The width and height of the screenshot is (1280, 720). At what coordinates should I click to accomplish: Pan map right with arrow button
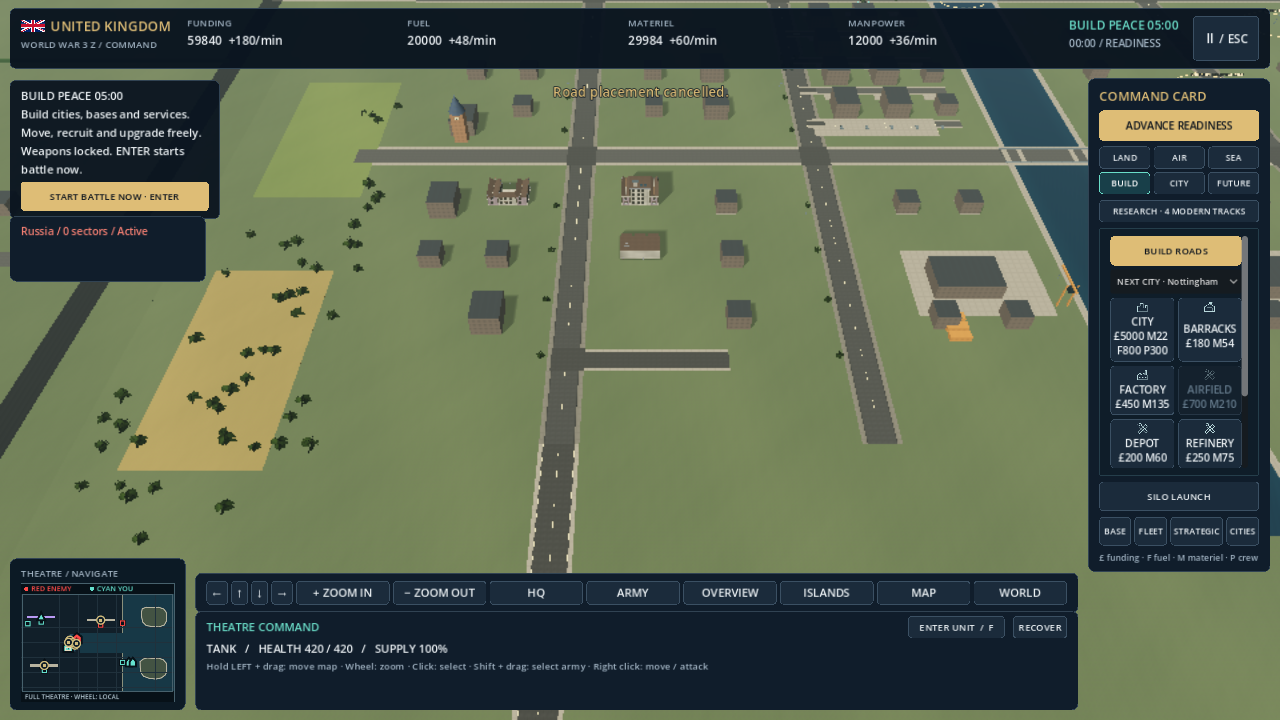coord(282,593)
